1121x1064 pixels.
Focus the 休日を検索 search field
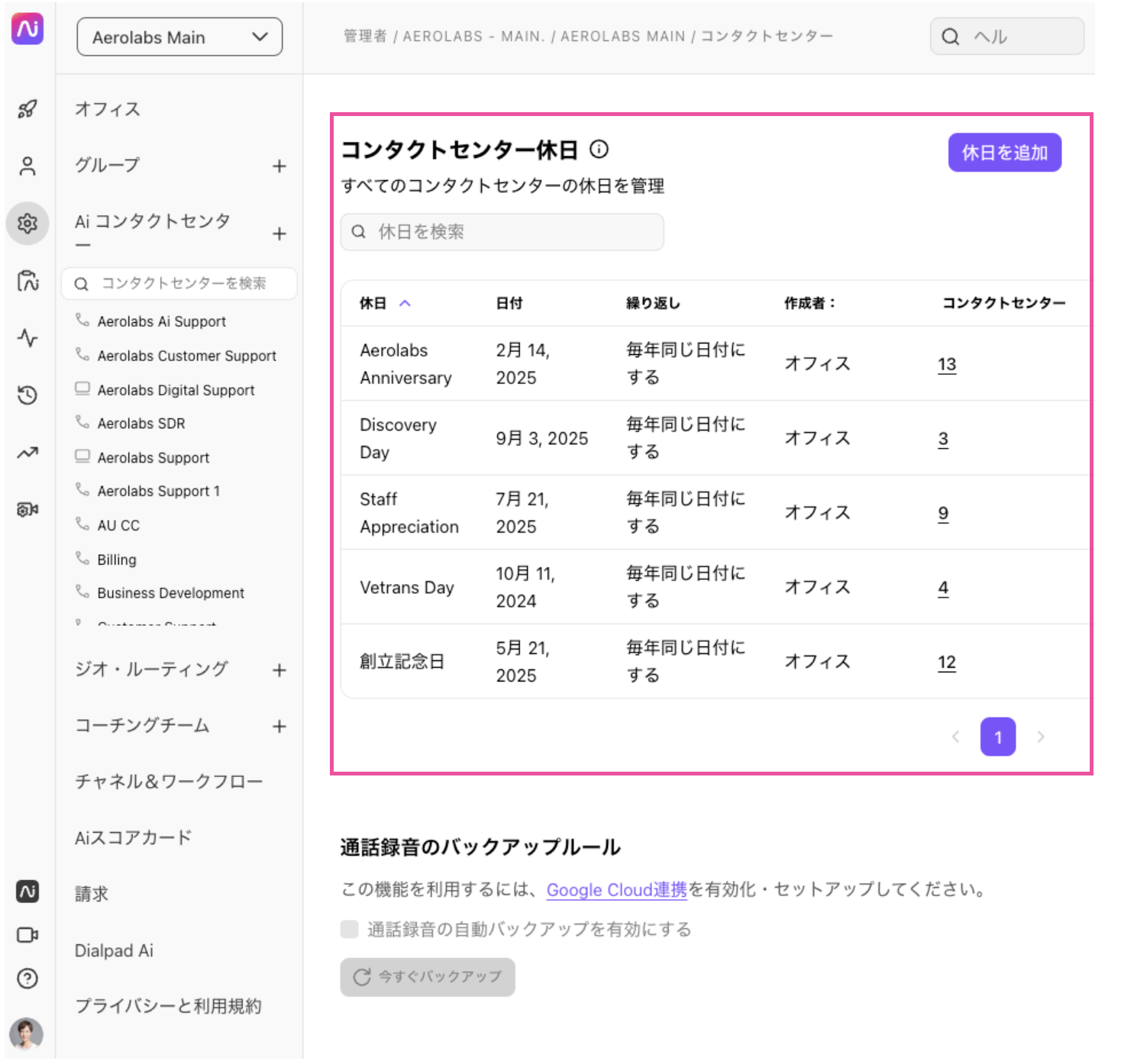[502, 232]
